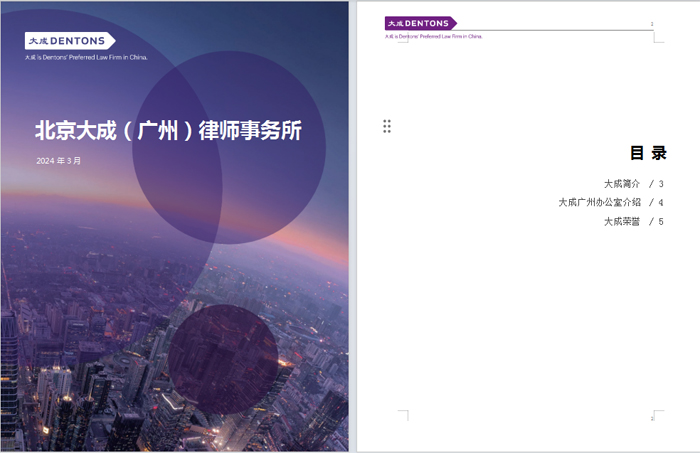Image resolution: width=700 pixels, height=453 pixels.
Task: Open the contents entry 大成简介 / 3
Action: coord(633,183)
